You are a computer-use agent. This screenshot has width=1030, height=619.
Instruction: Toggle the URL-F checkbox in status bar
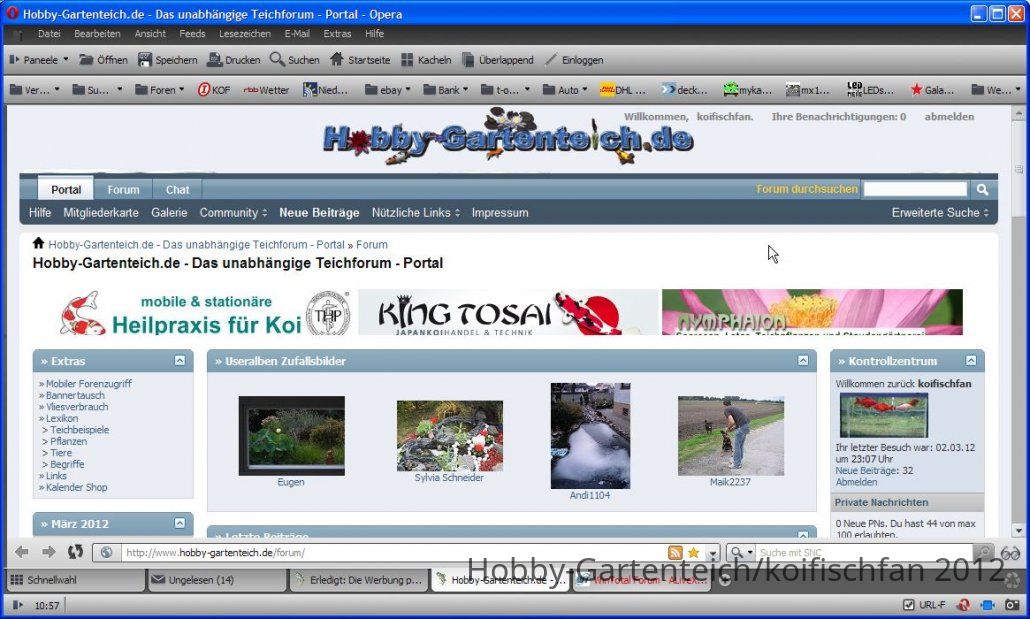(x=908, y=605)
